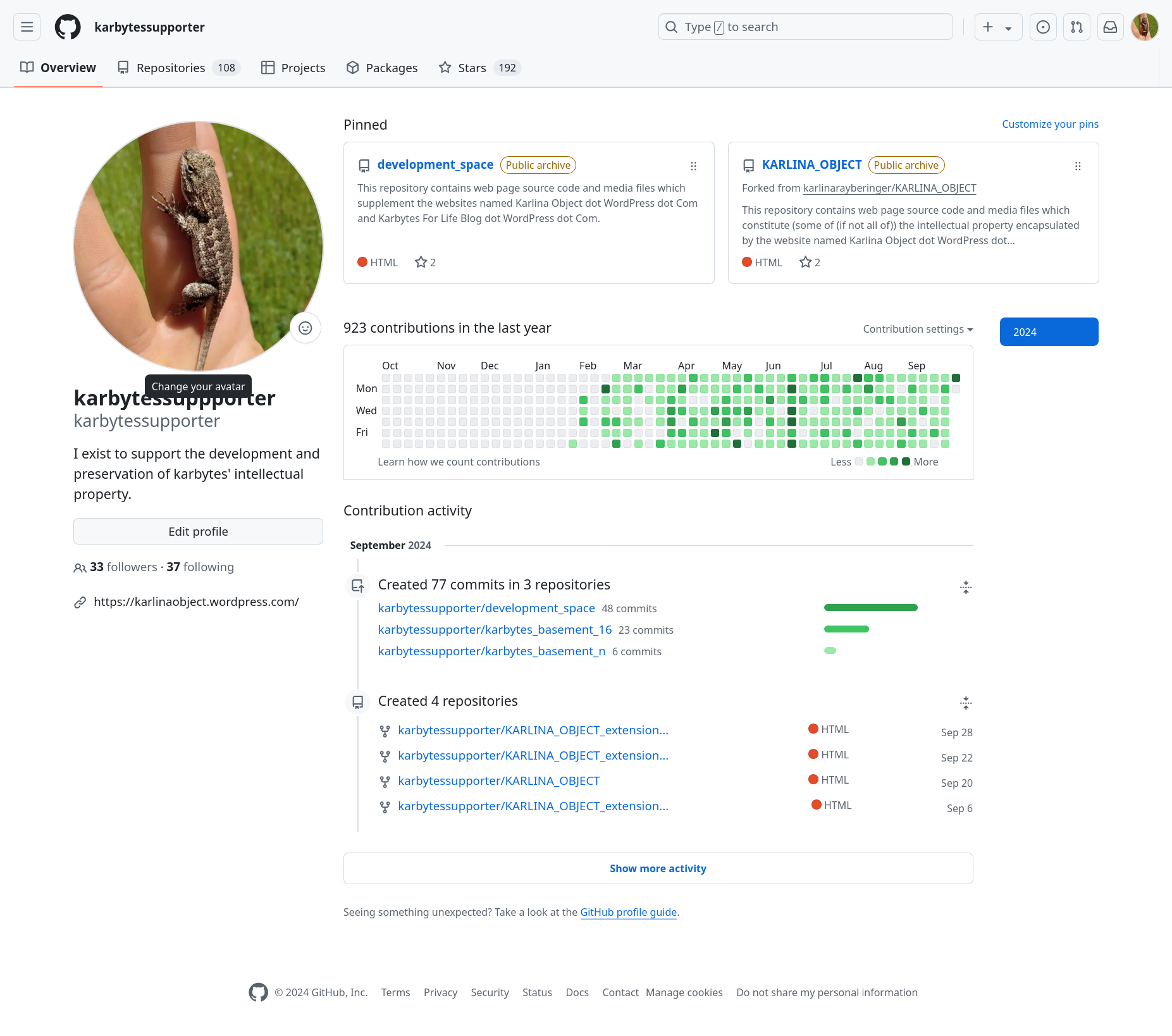Click Do not share my personal information

pyautogui.click(x=827, y=993)
